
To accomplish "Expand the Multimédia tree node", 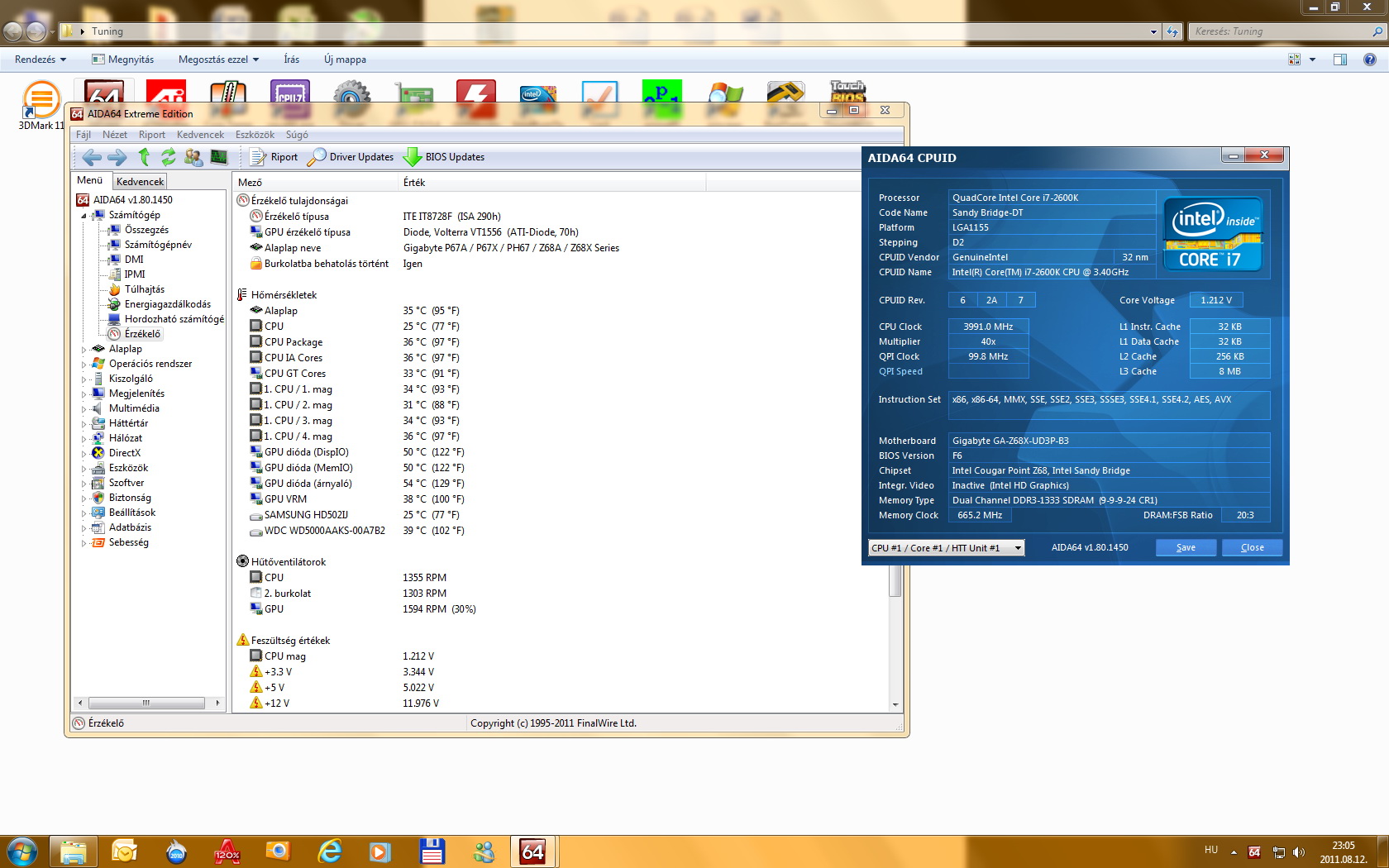I will pos(84,409).
